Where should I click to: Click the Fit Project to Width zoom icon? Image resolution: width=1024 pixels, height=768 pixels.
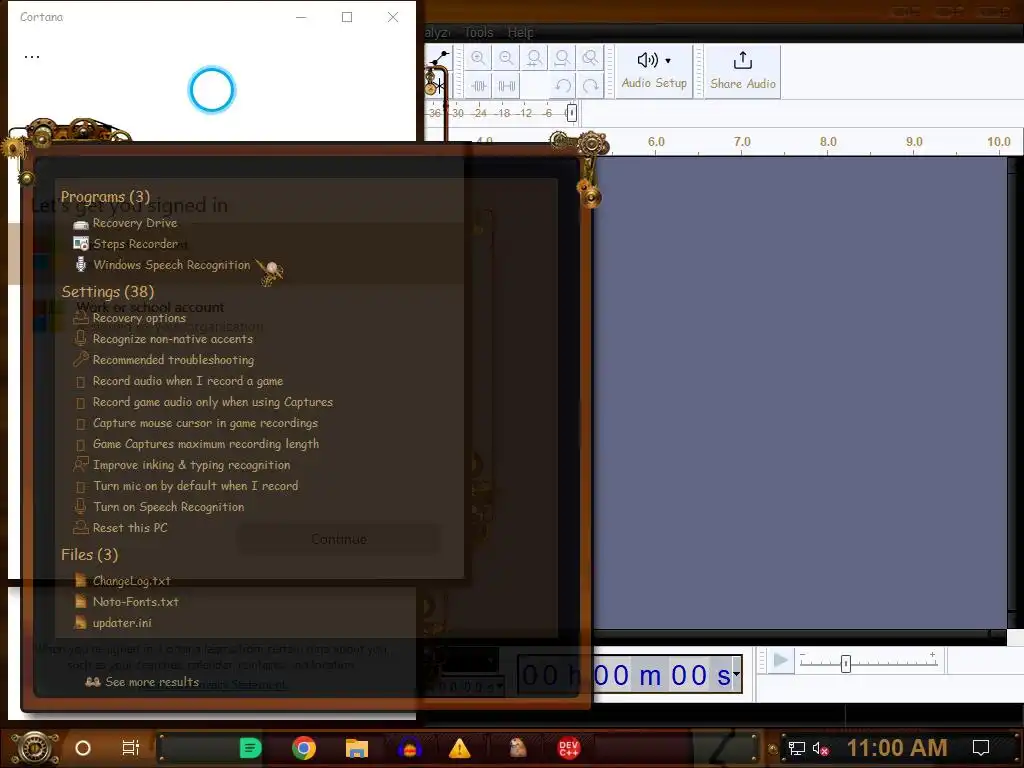click(x=562, y=58)
